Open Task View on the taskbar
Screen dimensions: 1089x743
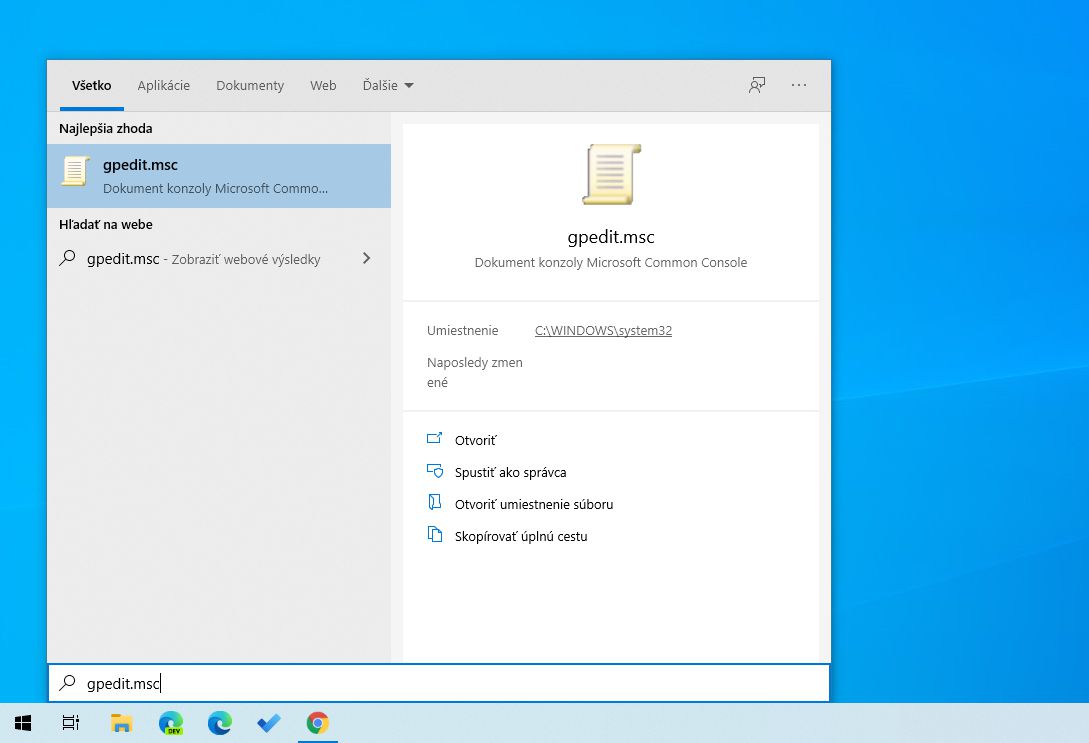click(x=71, y=724)
